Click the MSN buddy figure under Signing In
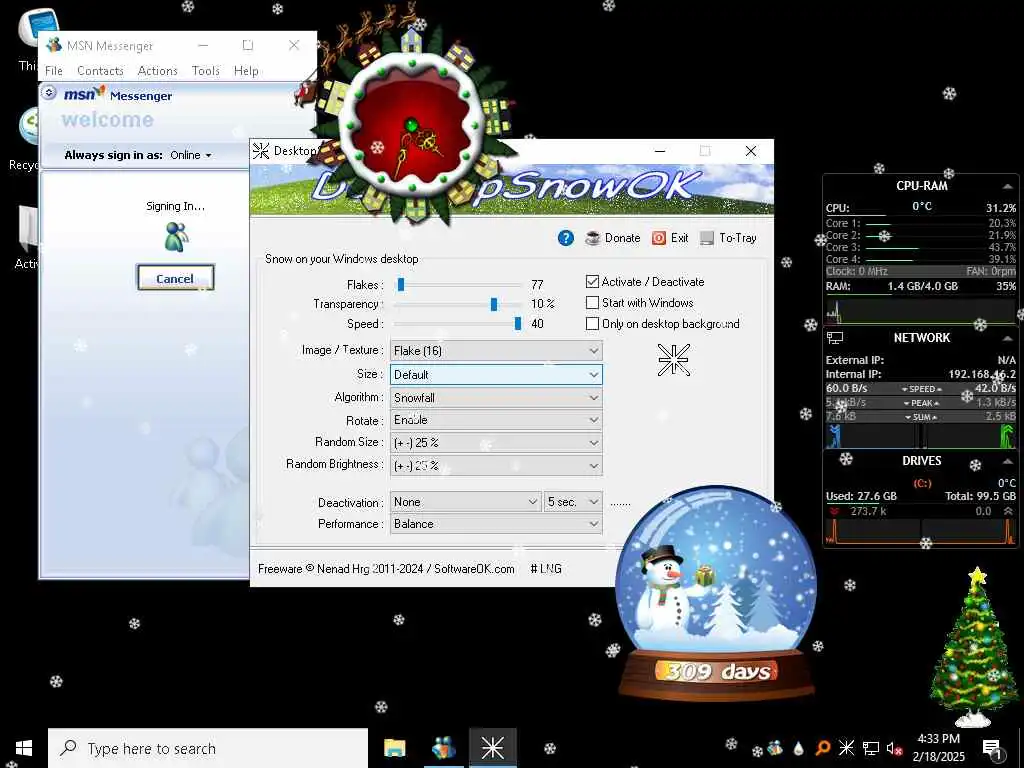 [x=176, y=237]
